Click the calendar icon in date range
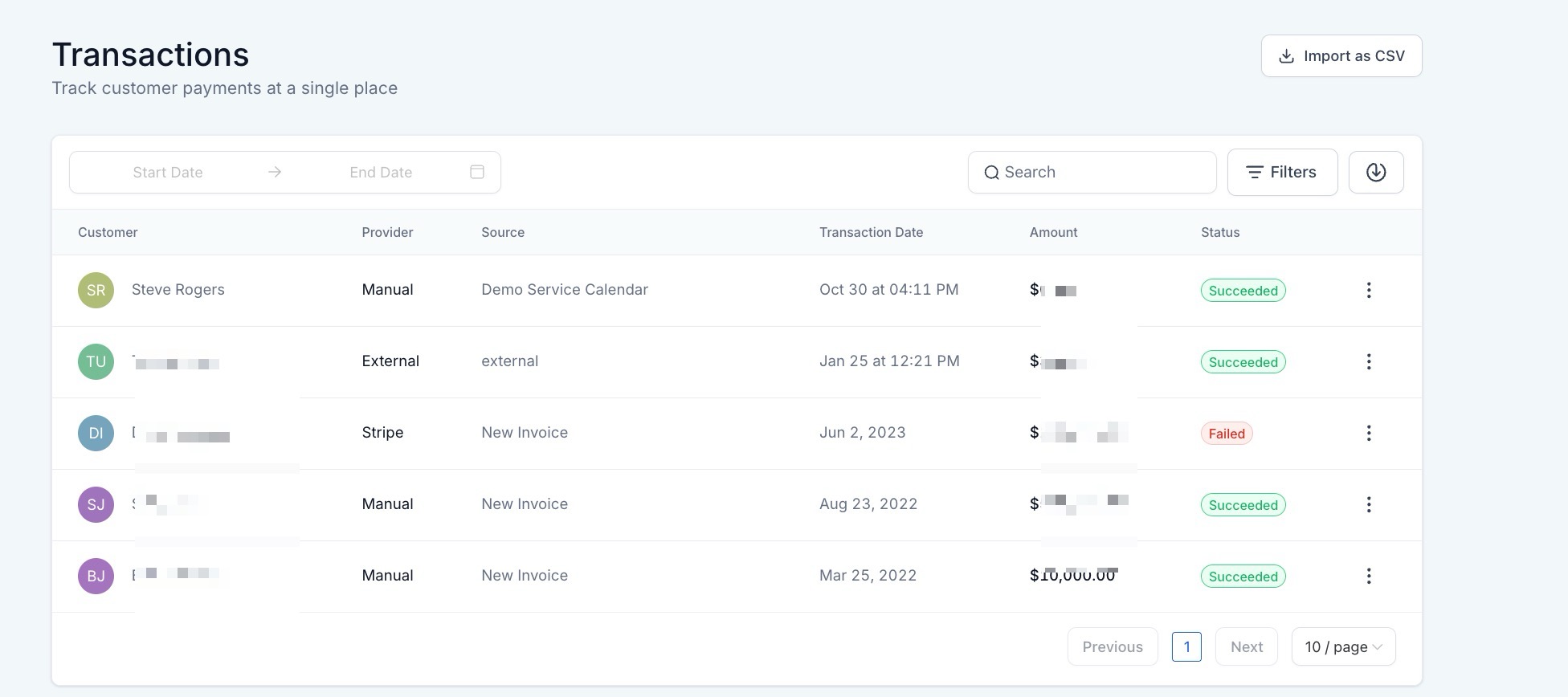The image size is (1568, 697). 477,173
